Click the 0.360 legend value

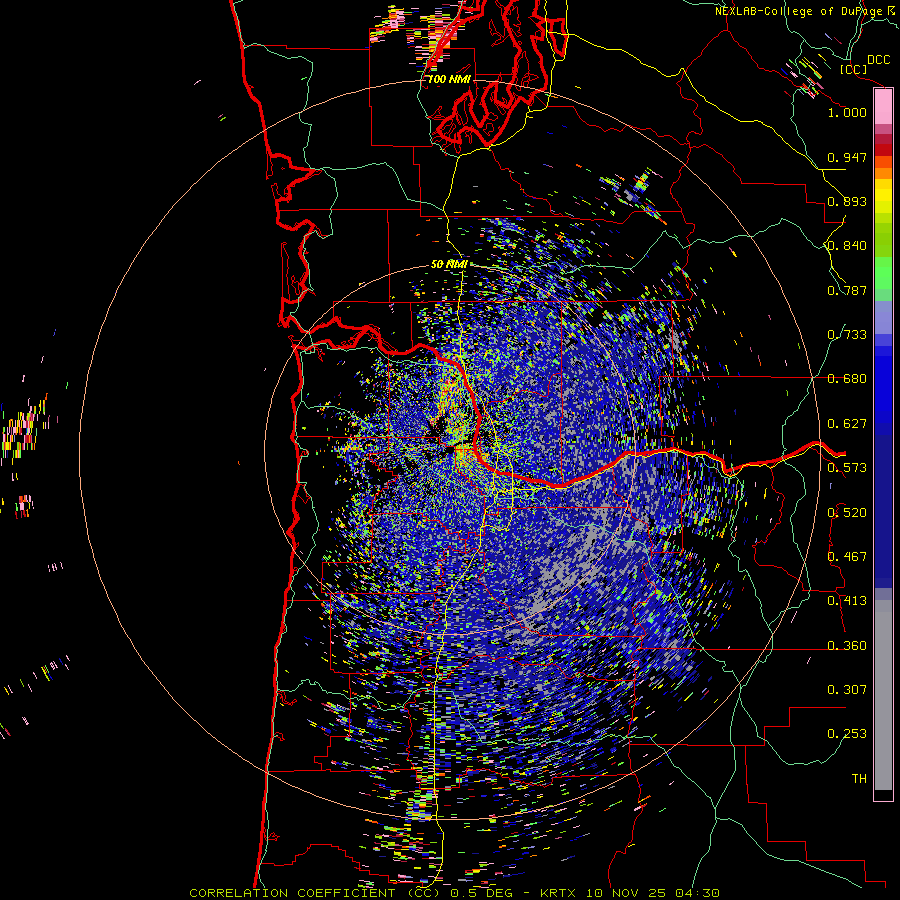point(847,646)
